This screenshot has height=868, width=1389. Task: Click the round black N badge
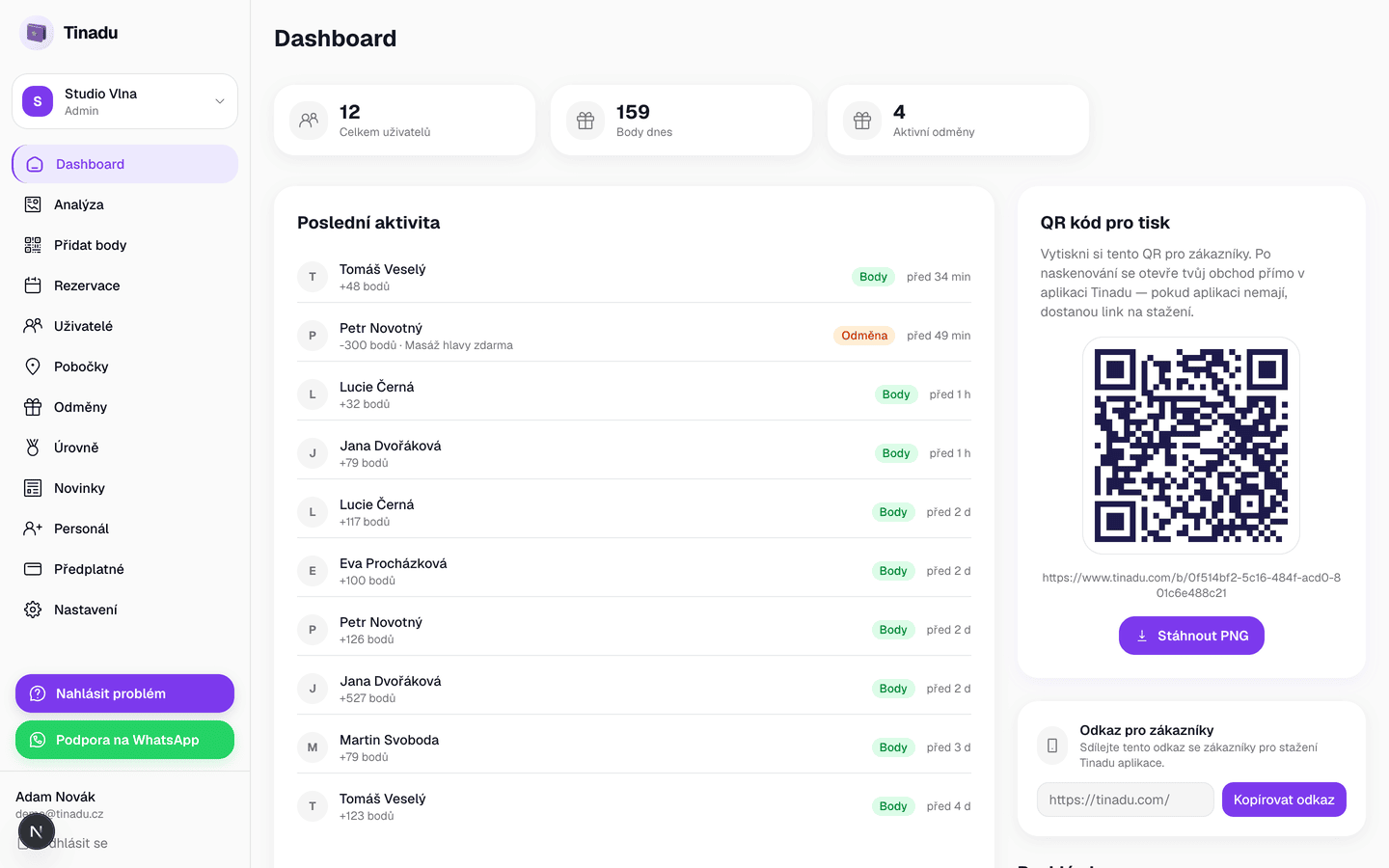coord(37,831)
